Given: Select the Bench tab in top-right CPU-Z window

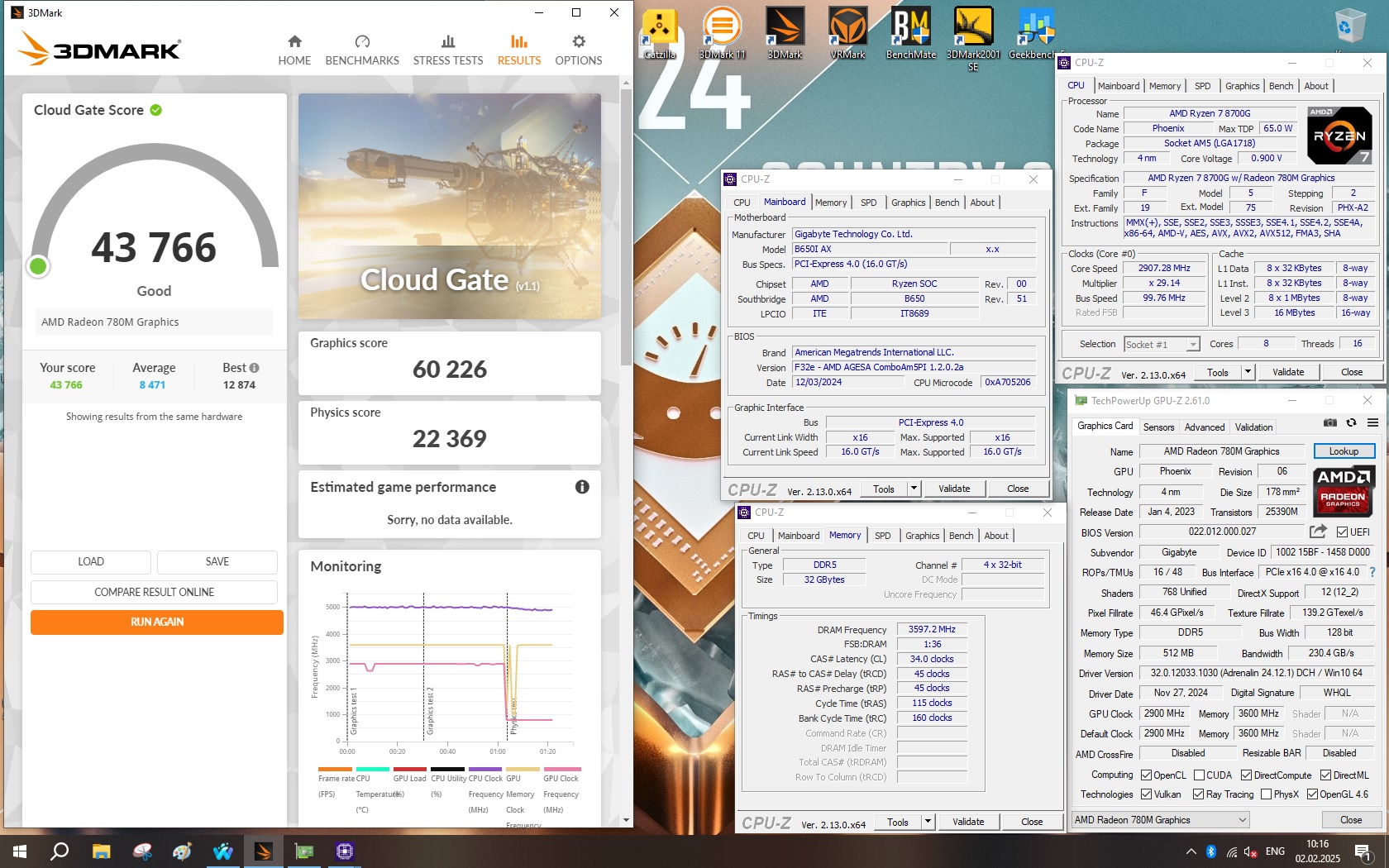Looking at the screenshot, I should pyautogui.click(x=1281, y=86).
